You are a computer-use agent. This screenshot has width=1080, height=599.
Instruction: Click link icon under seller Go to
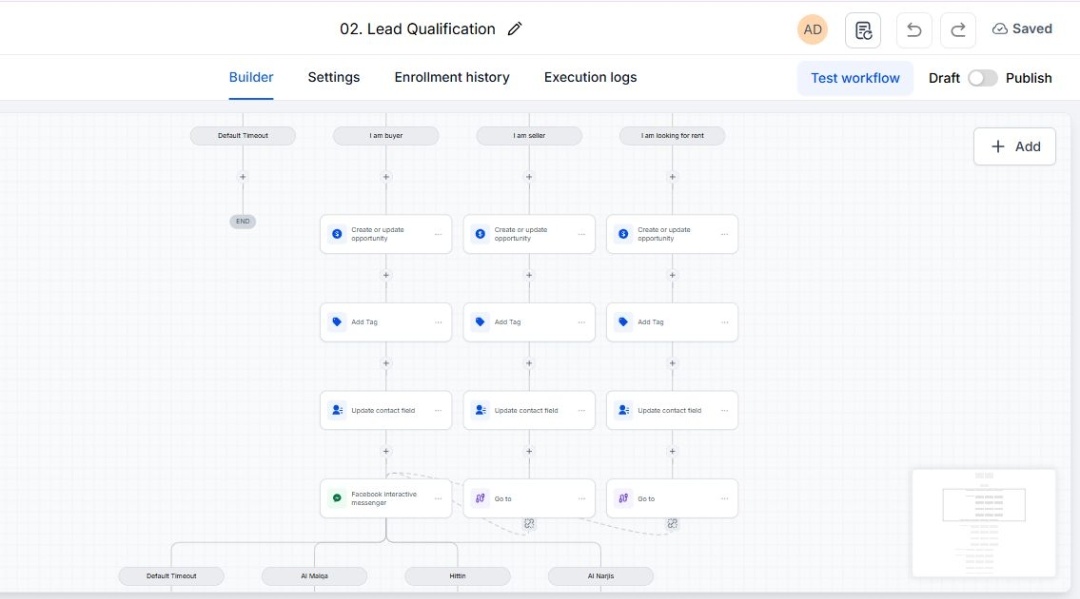tap(529, 523)
